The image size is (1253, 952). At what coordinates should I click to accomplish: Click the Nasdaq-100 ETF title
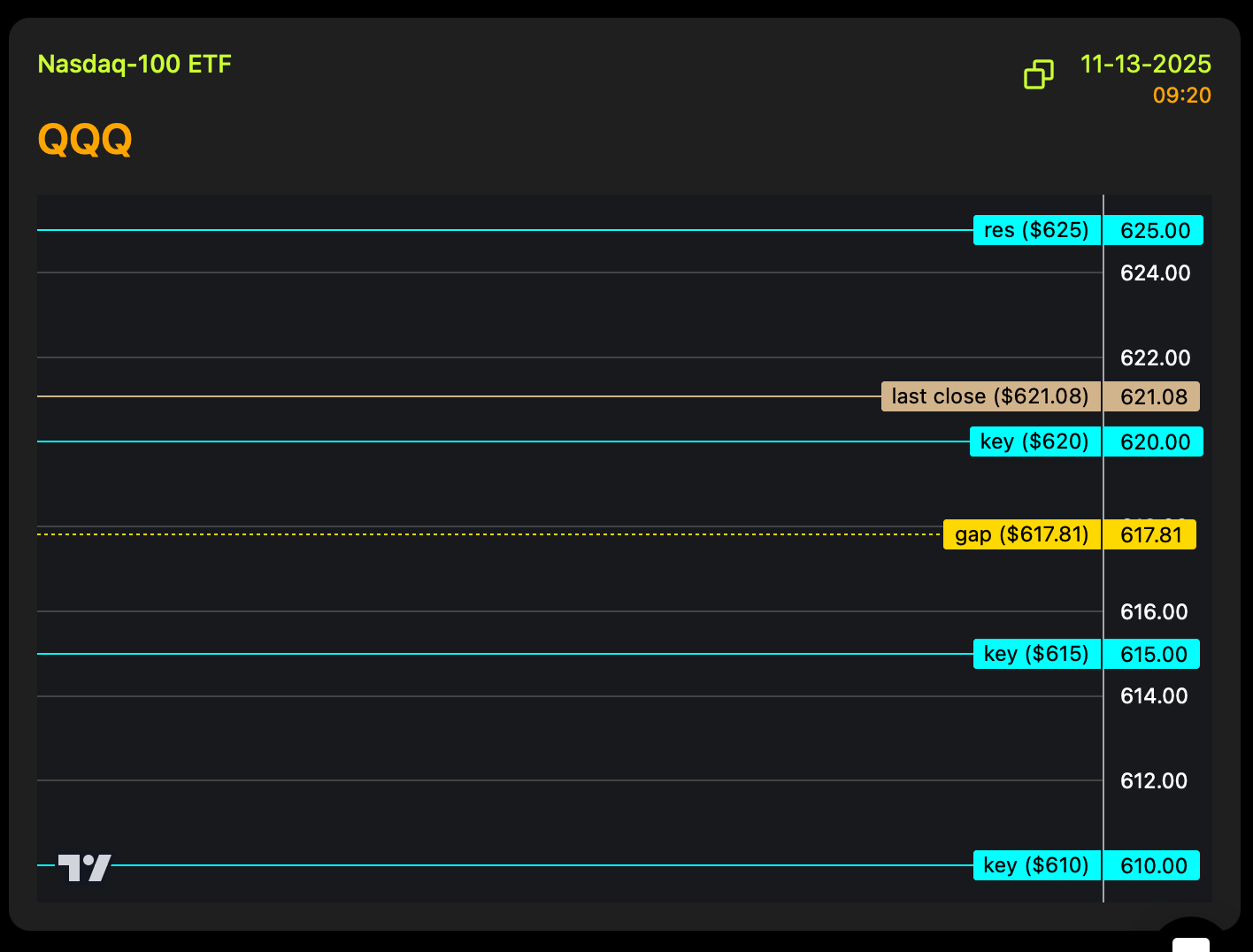pos(135,65)
